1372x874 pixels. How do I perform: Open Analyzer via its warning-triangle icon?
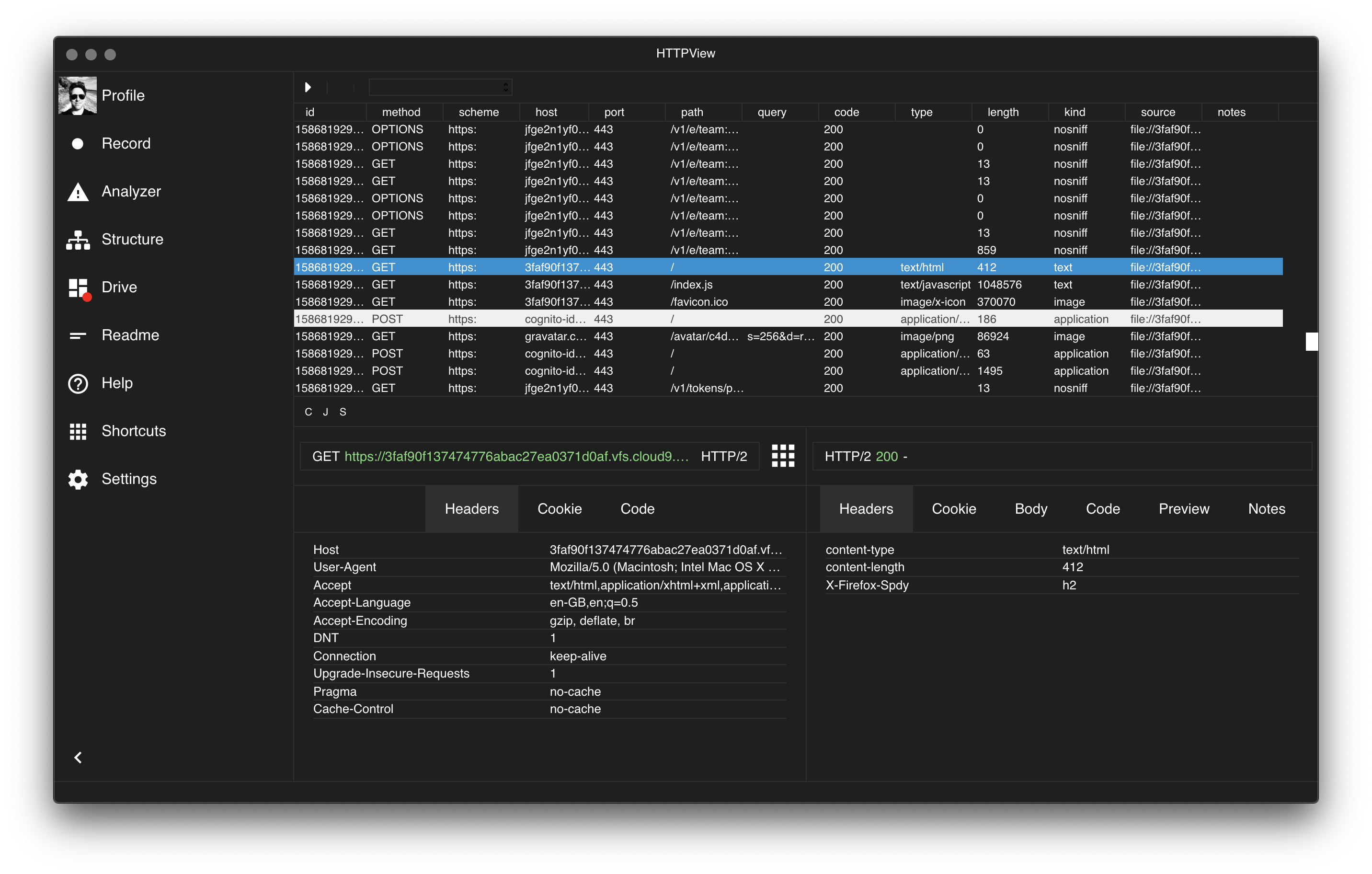point(78,192)
